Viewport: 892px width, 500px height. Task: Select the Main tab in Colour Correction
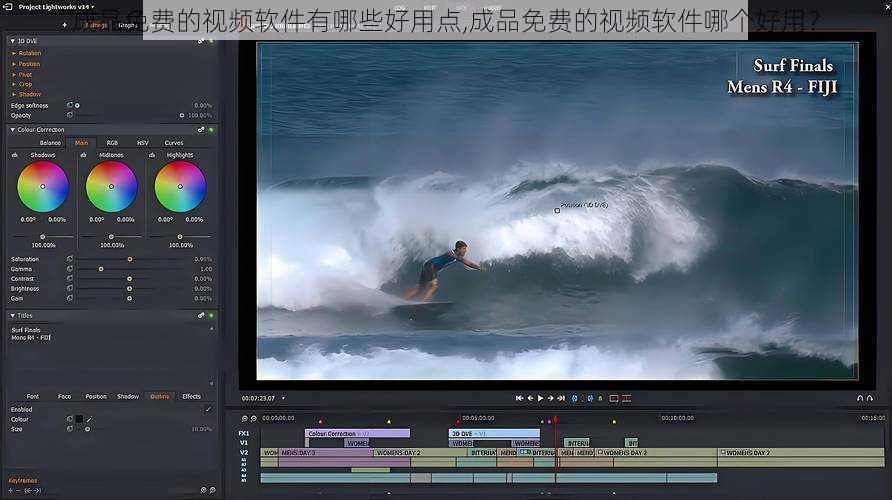click(81, 143)
